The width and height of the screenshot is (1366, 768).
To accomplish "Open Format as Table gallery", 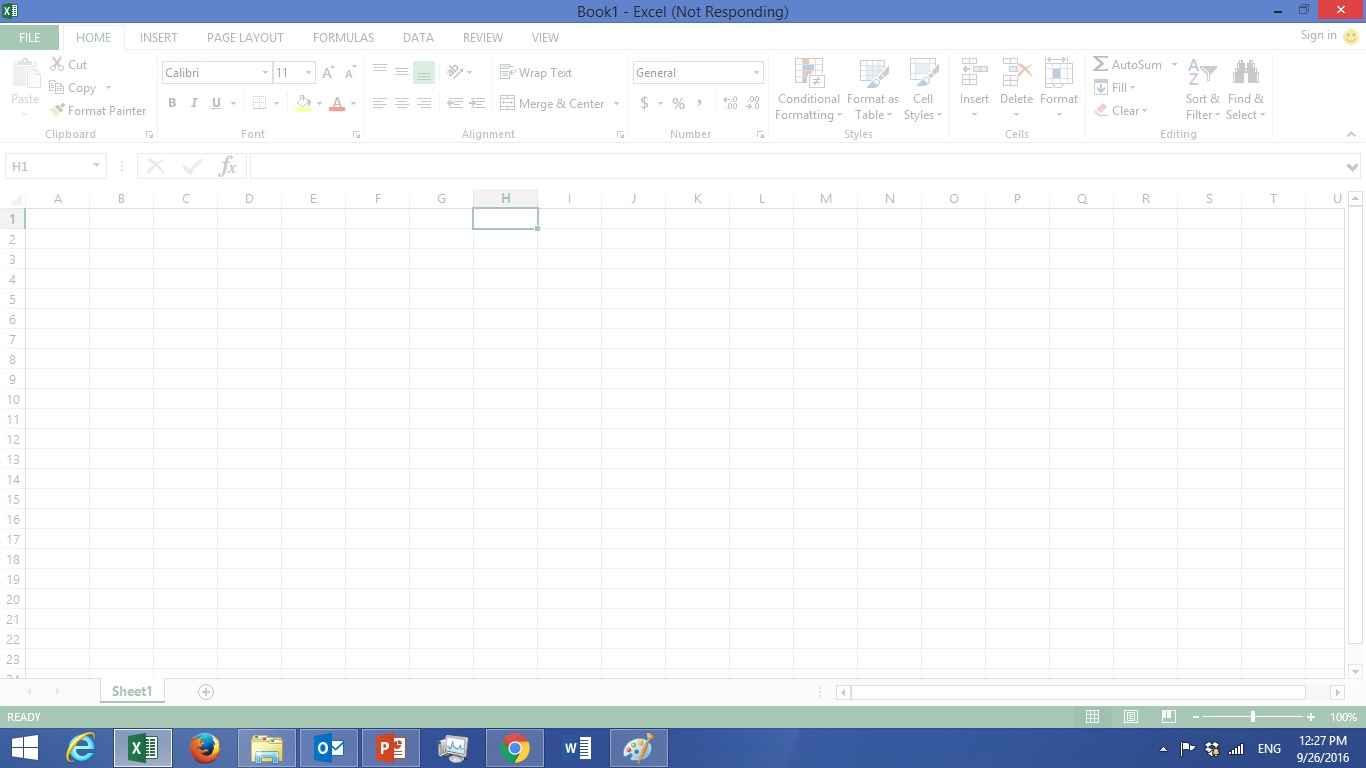I will click(x=873, y=89).
